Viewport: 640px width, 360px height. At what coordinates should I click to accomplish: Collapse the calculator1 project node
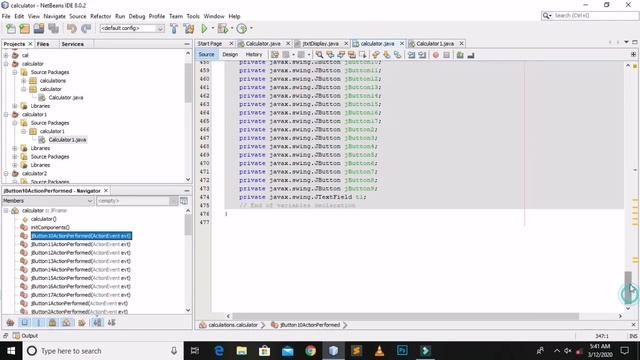pyautogui.click(x=6, y=114)
